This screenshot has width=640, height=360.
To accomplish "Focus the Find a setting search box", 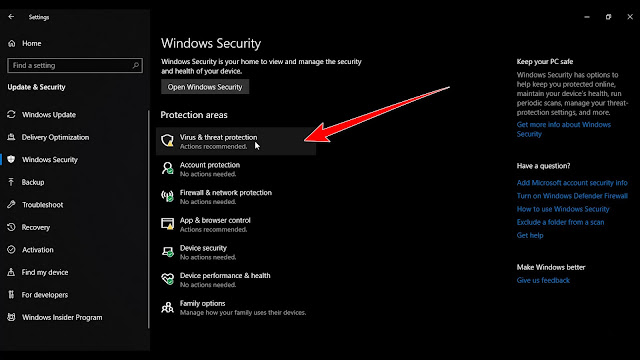I will 75,65.
